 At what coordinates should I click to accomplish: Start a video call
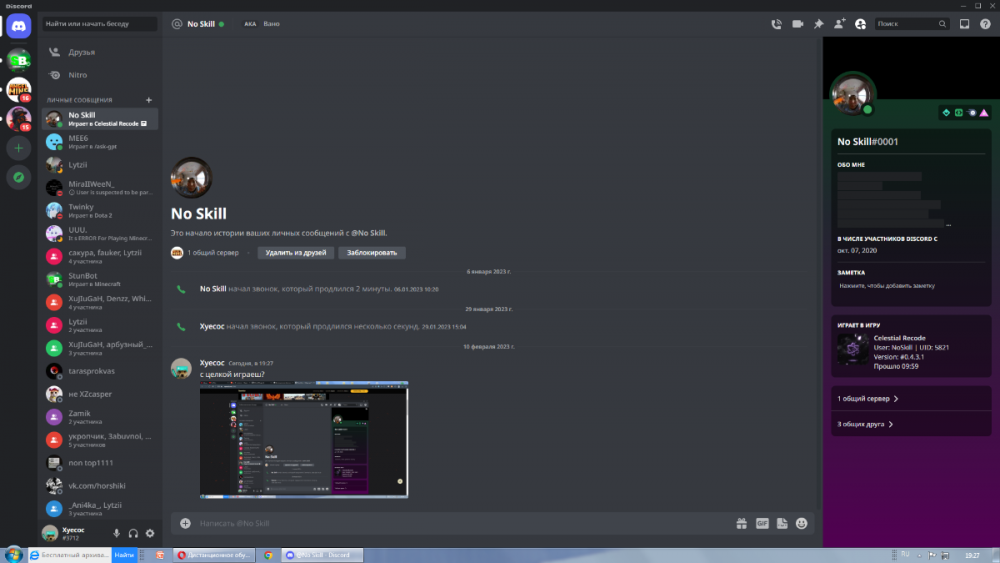(798, 24)
